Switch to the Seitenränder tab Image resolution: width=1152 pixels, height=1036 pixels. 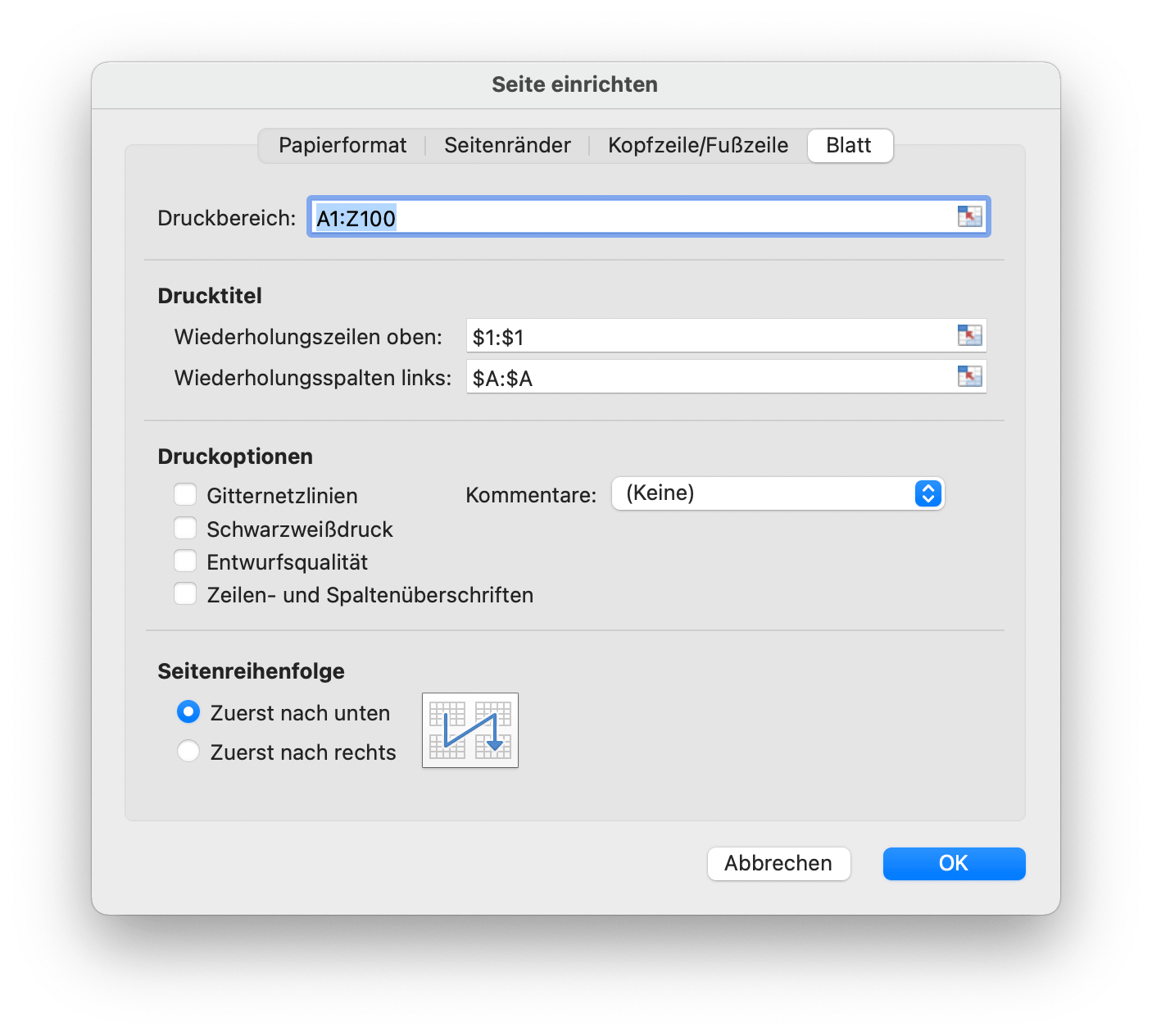(507, 145)
